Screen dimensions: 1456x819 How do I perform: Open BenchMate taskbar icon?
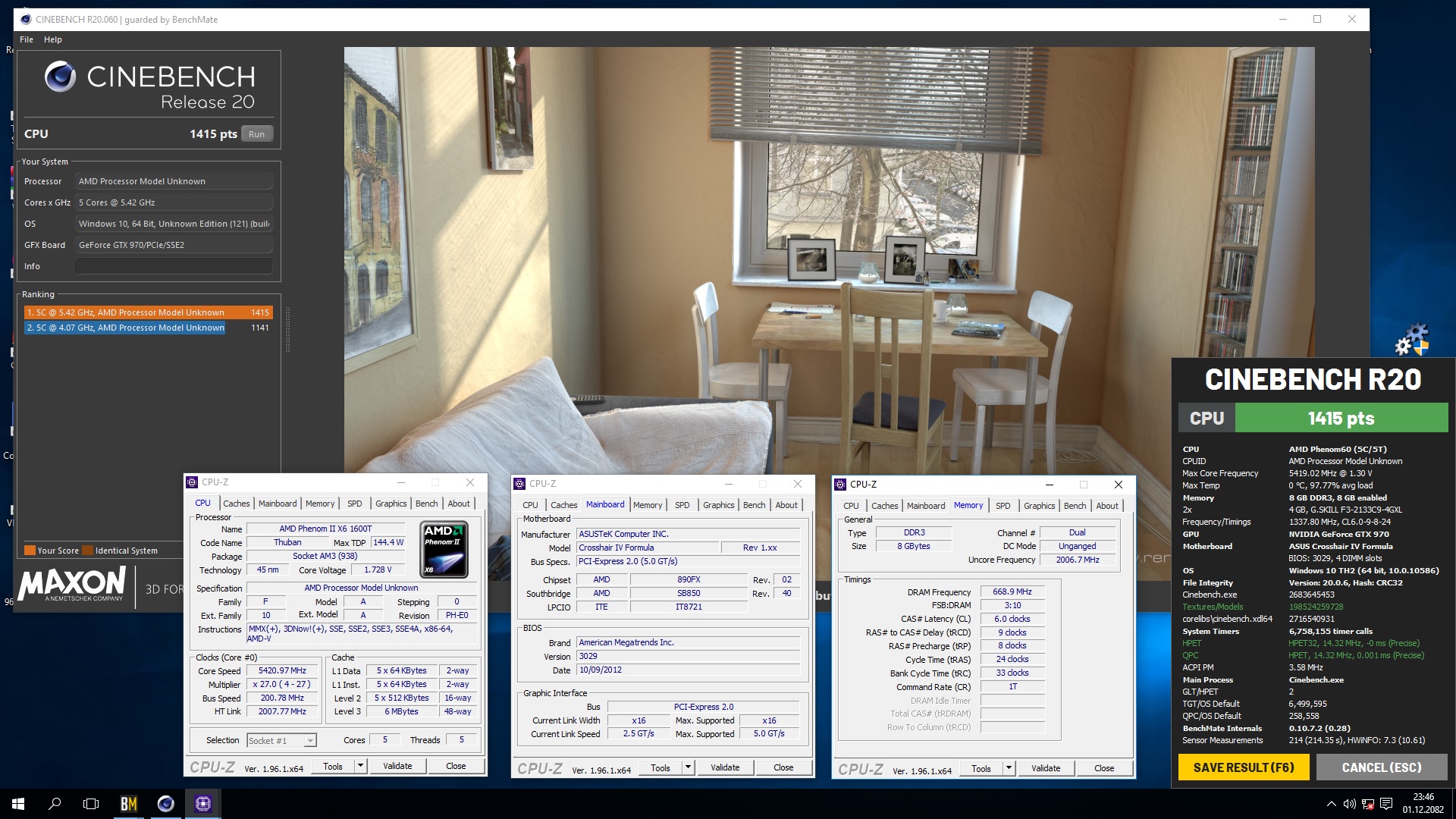129,804
